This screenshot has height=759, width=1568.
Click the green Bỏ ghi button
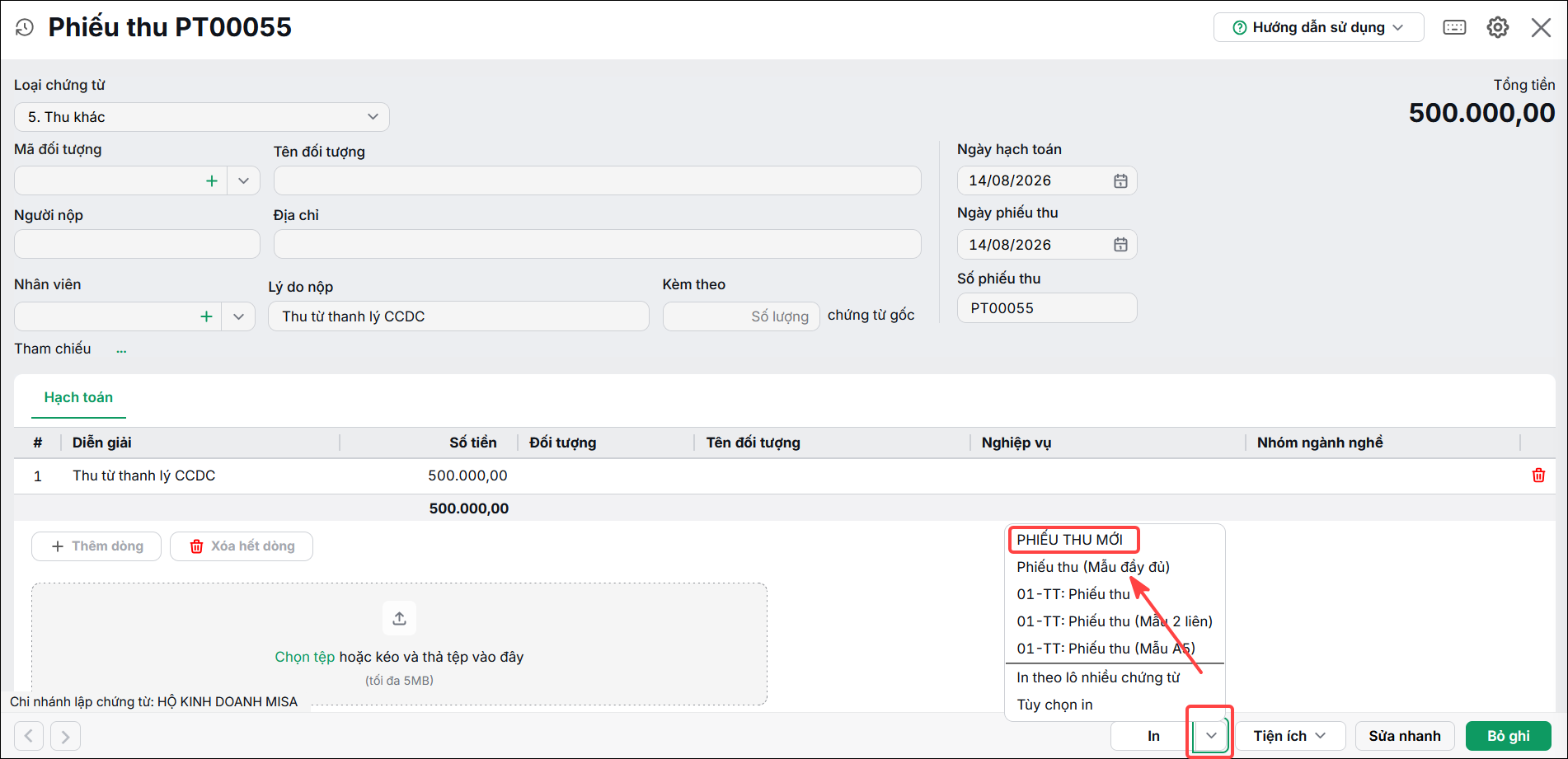click(x=1509, y=736)
